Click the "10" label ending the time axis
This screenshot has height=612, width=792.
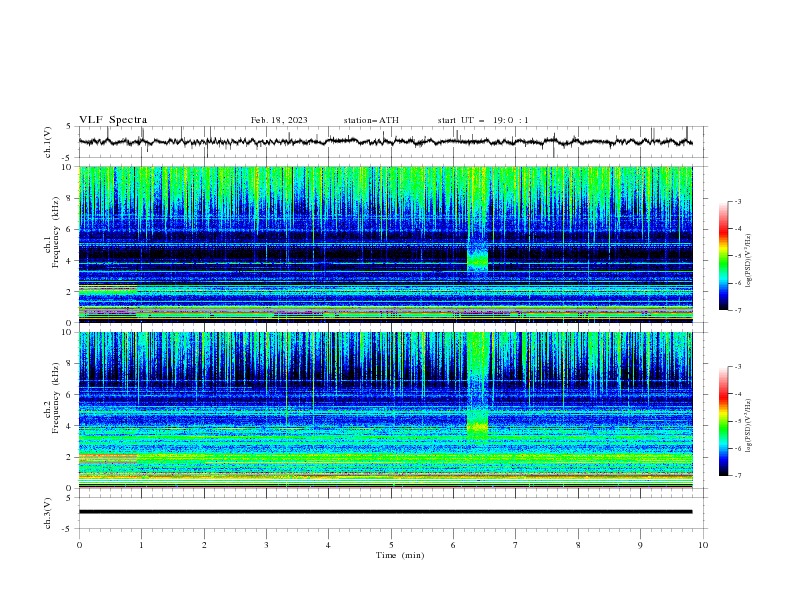tap(703, 545)
